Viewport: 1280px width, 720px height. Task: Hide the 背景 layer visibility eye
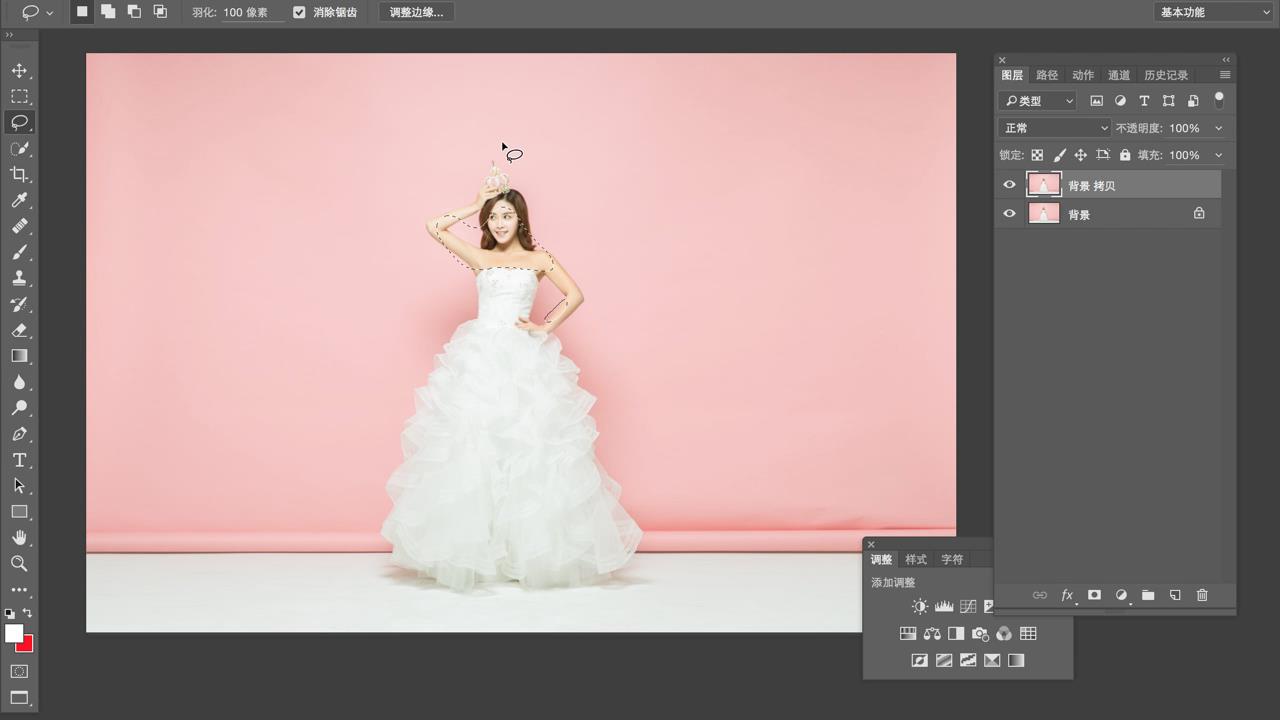1009,214
